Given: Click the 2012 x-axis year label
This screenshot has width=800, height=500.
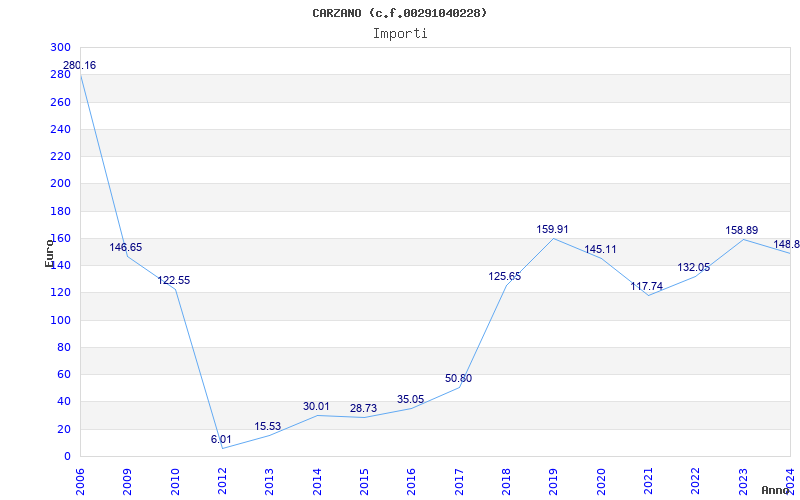Looking at the screenshot, I should [x=222, y=482].
